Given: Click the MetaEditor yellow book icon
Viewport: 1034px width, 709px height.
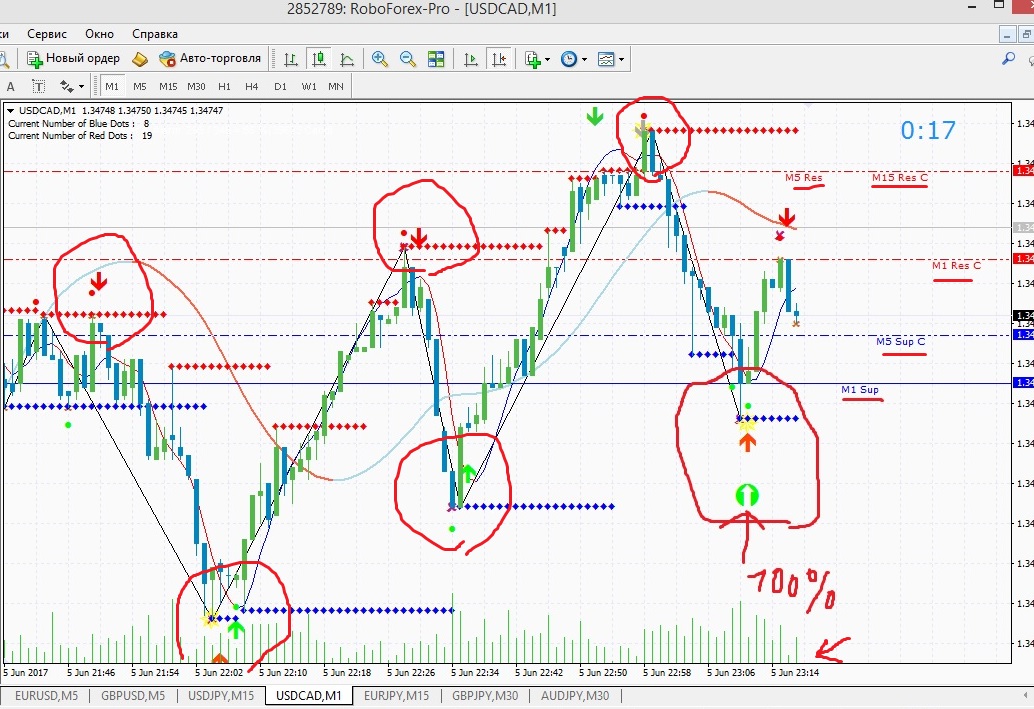Looking at the screenshot, I should tap(140, 59).
